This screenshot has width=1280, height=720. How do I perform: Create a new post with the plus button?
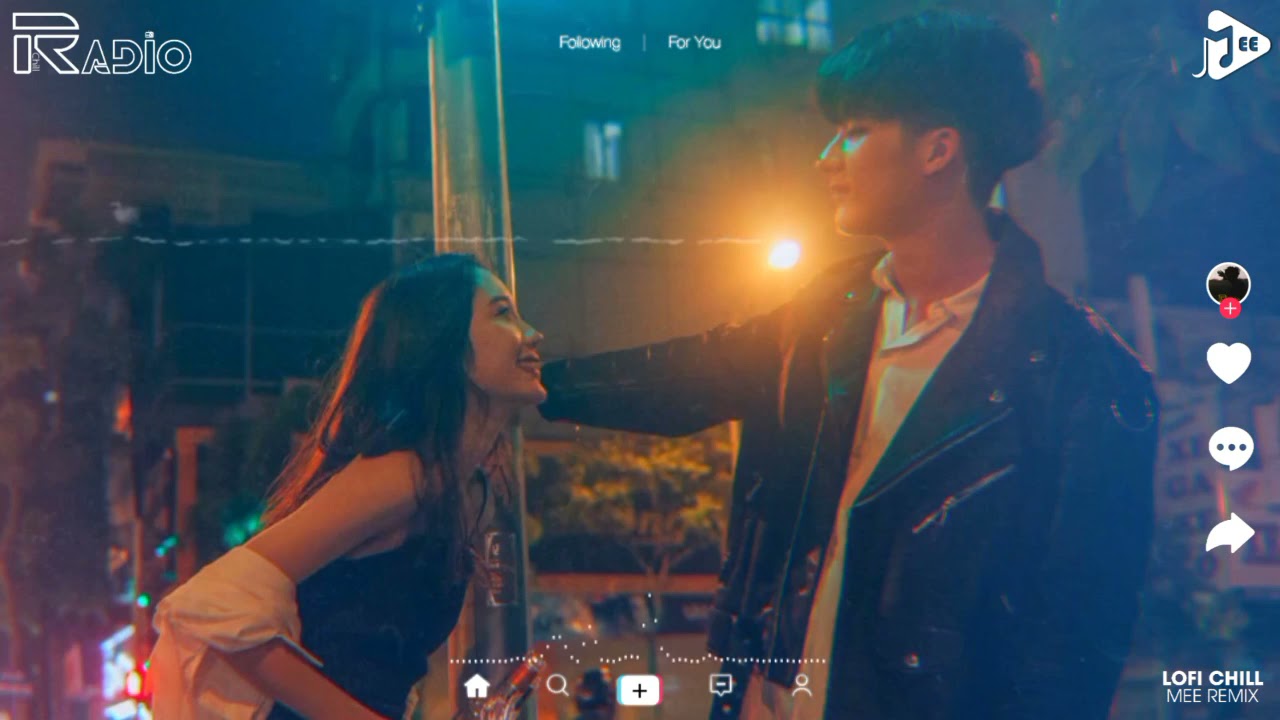(x=639, y=690)
